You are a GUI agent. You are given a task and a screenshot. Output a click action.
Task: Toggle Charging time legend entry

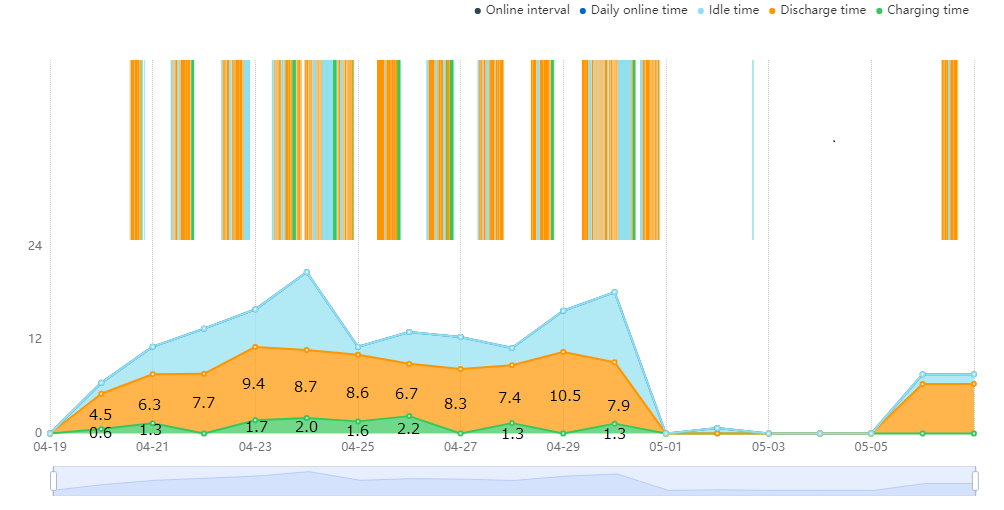(x=922, y=10)
